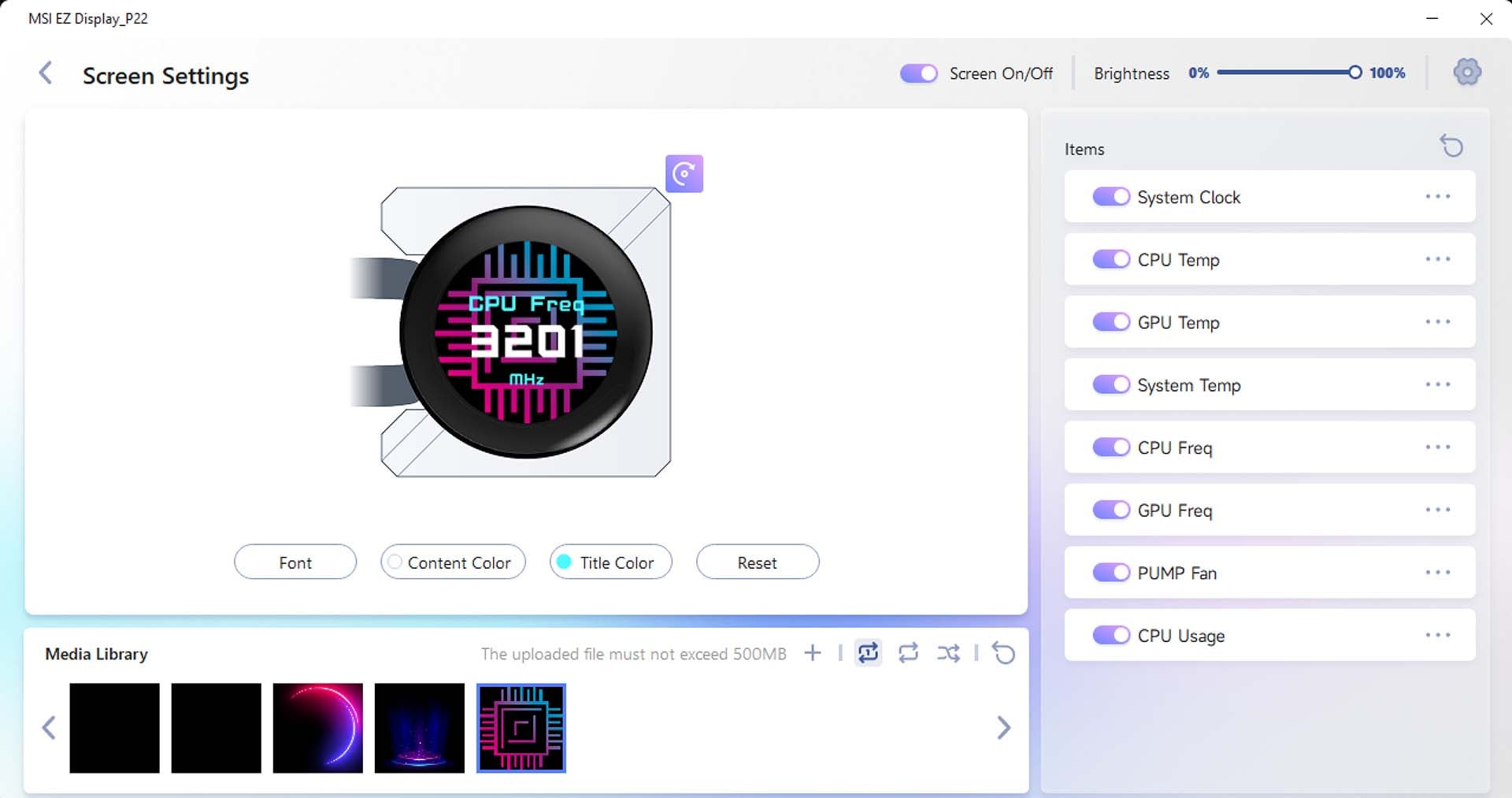Disable the GPU Freq item

1111,510
